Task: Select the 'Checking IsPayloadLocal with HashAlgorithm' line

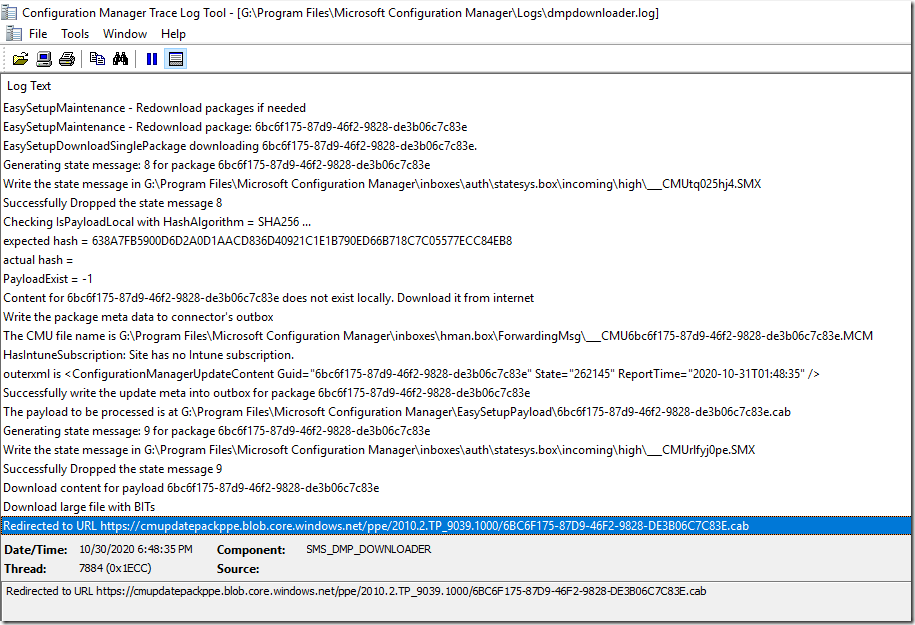Action: coord(457,222)
